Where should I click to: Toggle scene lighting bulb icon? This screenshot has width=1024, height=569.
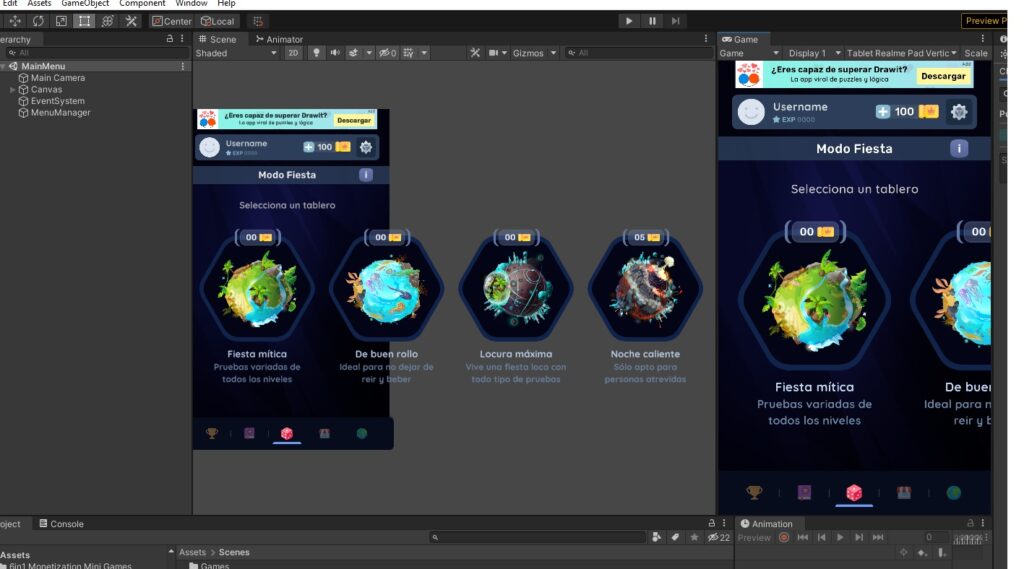pos(317,53)
